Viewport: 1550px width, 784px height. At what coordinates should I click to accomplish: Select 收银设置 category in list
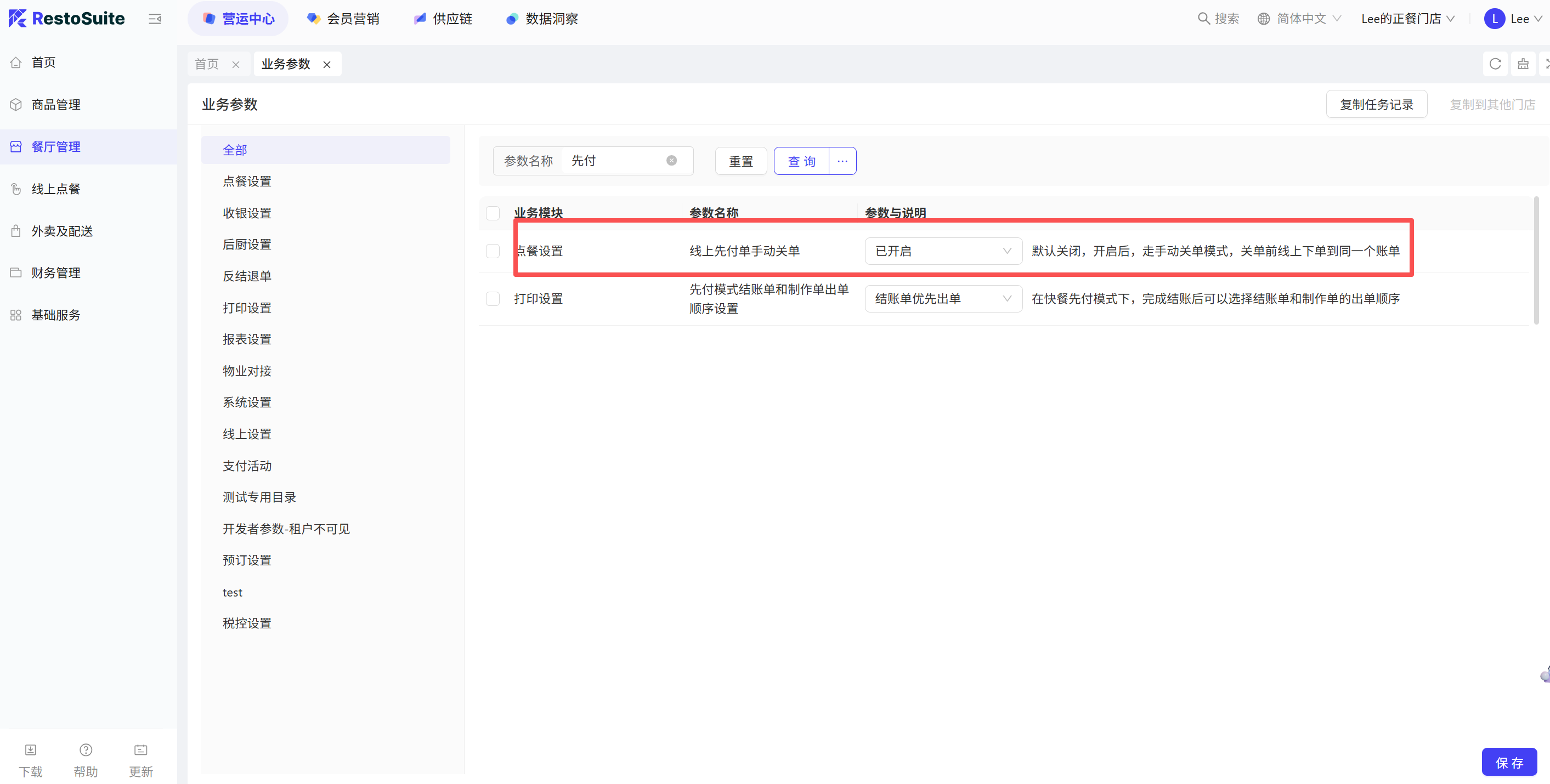247,213
